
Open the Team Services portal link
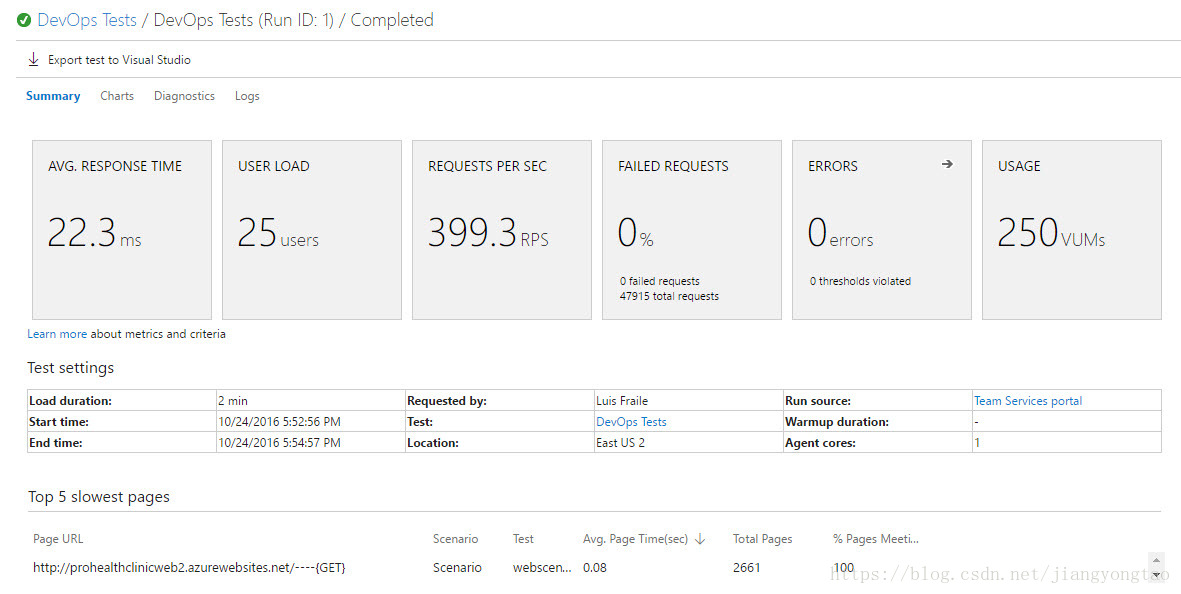[1027, 401]
